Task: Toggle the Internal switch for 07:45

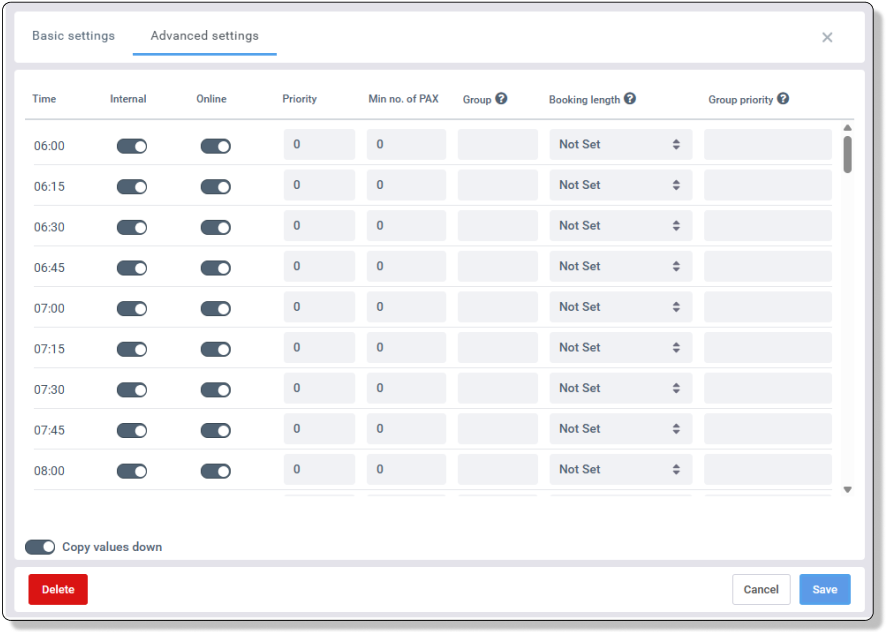Action: 132,431
